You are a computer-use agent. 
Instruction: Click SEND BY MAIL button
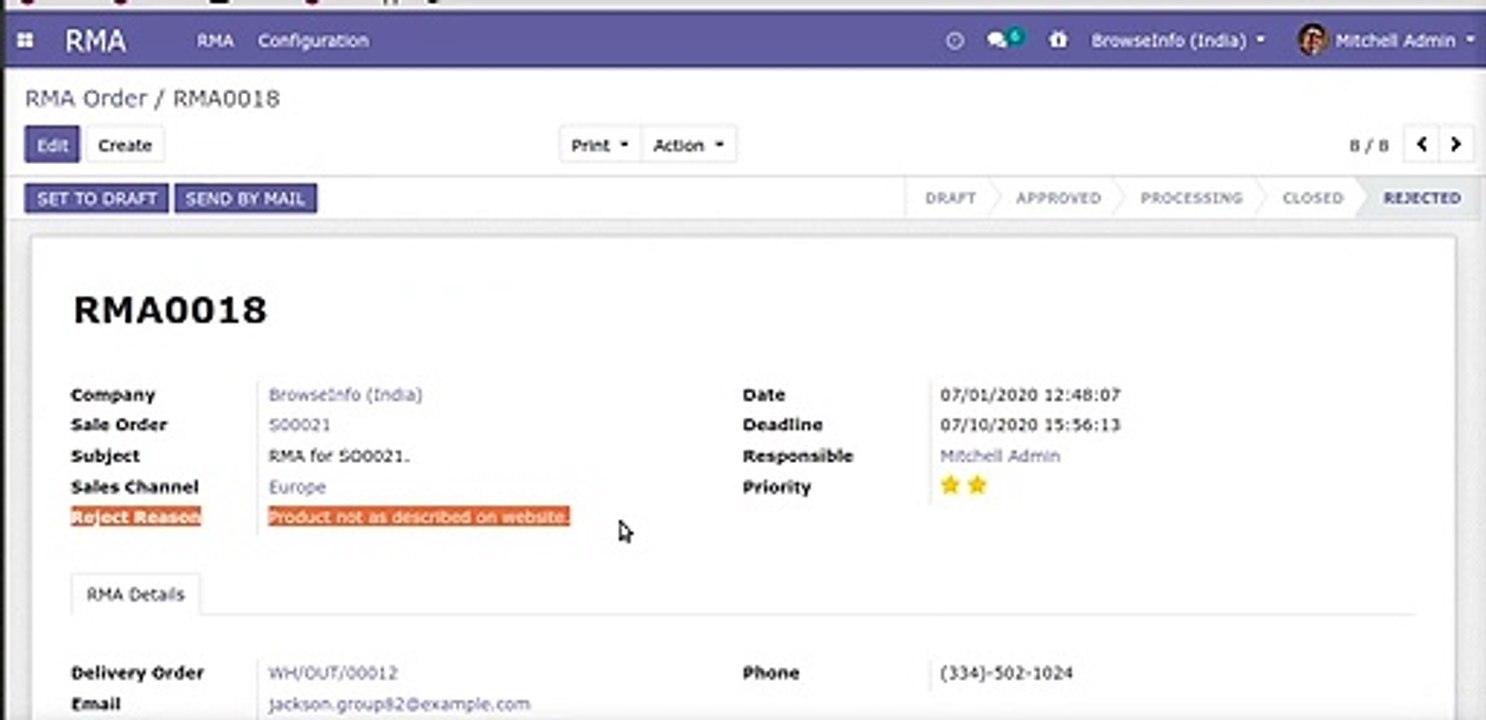[x=245, y=198]
